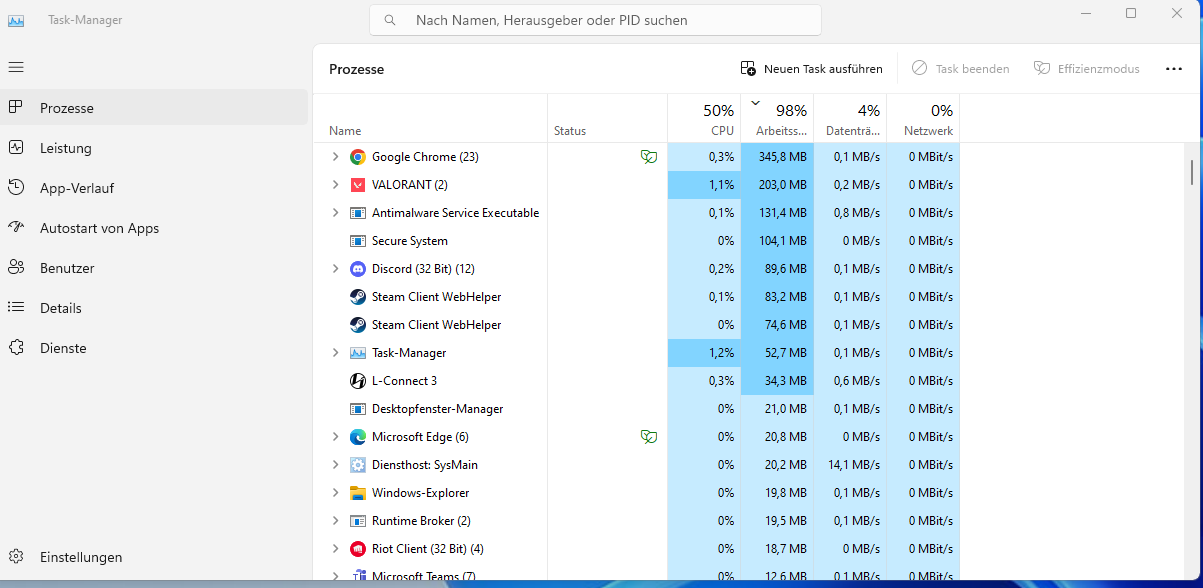The height and width of the screenshot is (588, 1203).
Task: Click the search field for names or PID
Action: coord(595,20)
